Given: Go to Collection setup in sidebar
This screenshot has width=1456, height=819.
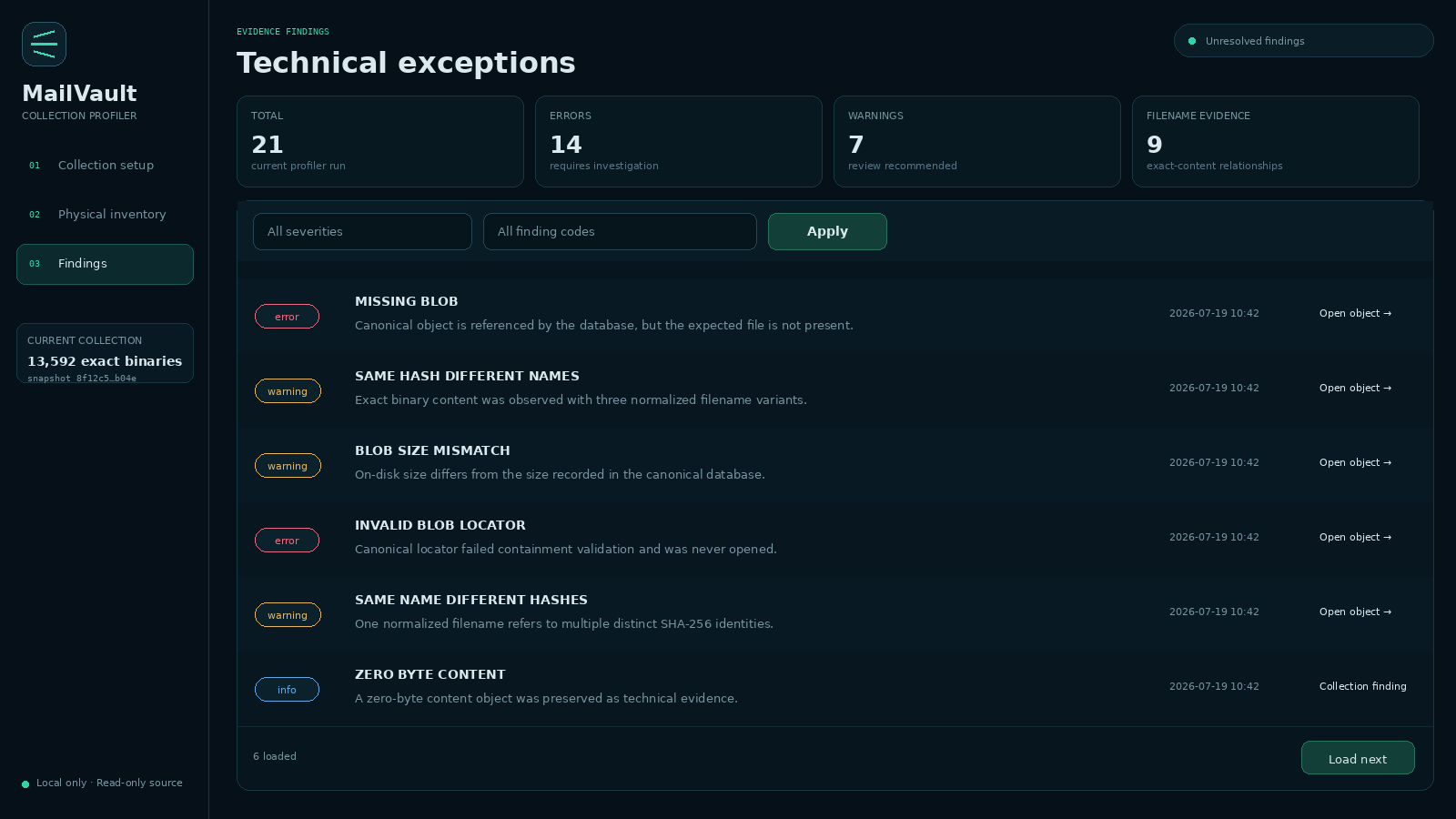Looking at the screenshot, I should pos(105,166).
